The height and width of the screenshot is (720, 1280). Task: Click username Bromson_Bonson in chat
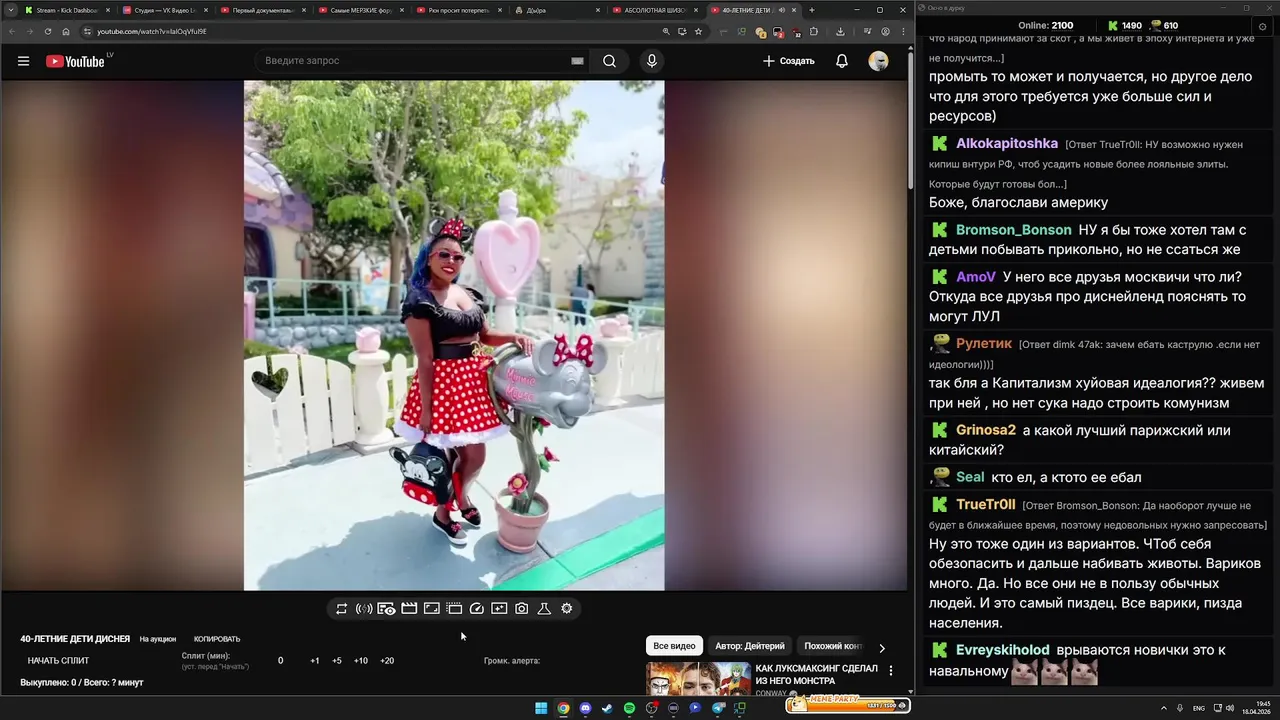click(1014, 229)
